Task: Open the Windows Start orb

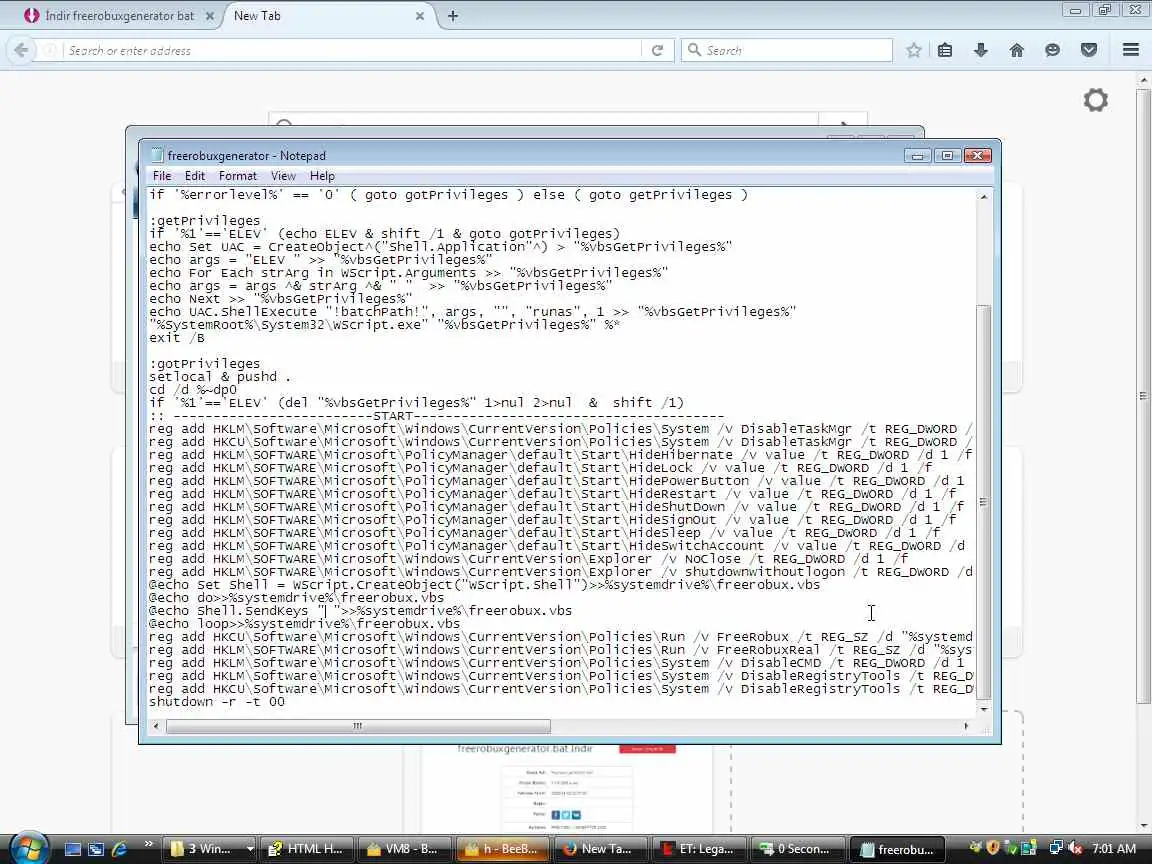Action: [x=30, y=849]
